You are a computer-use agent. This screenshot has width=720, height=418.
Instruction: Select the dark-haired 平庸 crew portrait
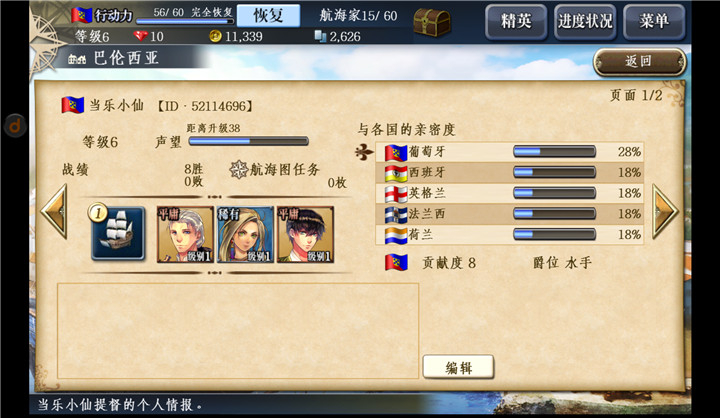coord(305,234)
